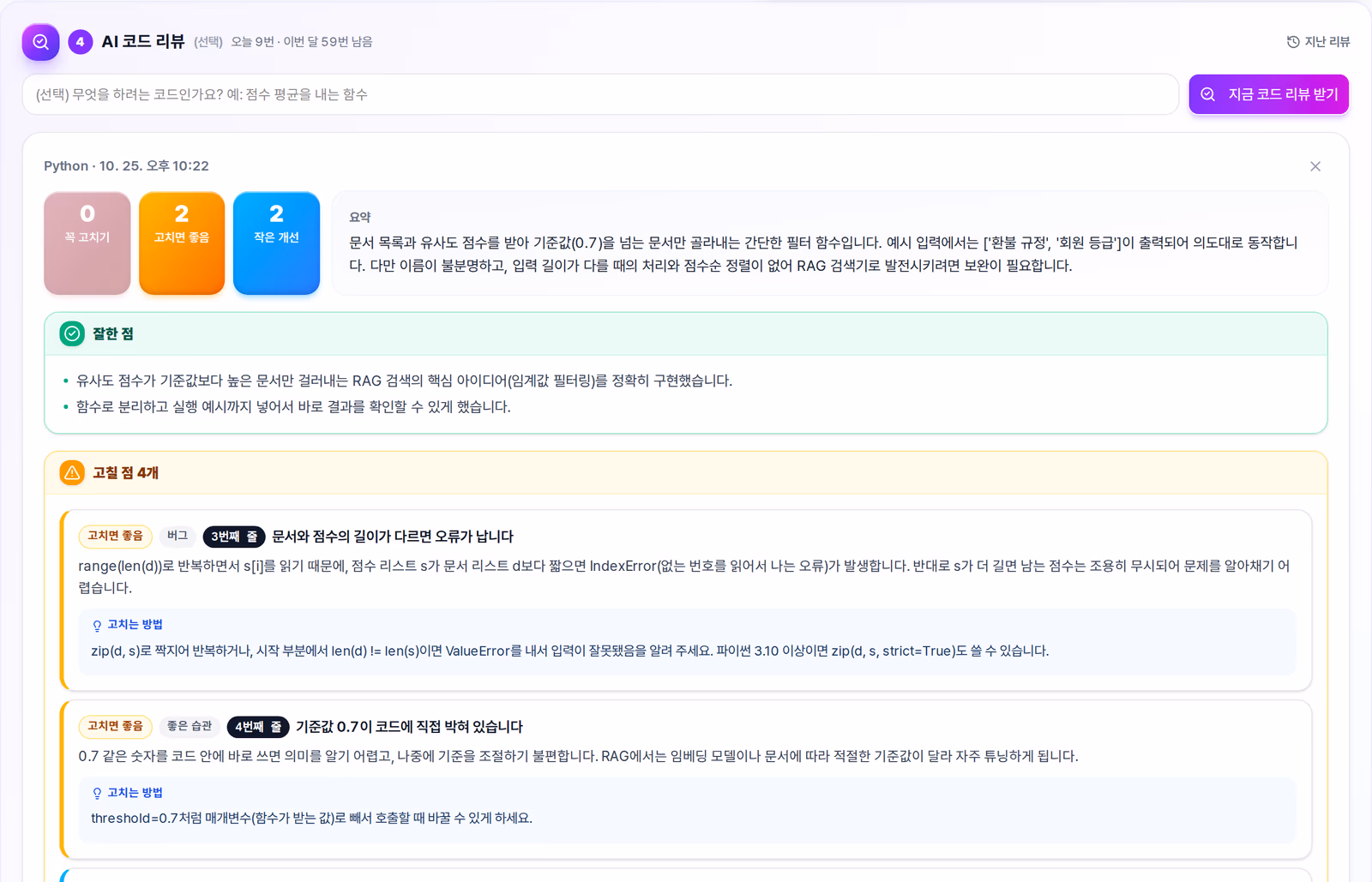This screenshot has width=1372, height=882.
Task: Click the issue title 문서와 점수의 길이가 다르면 오류가 납니다
Action: [393, 537]
